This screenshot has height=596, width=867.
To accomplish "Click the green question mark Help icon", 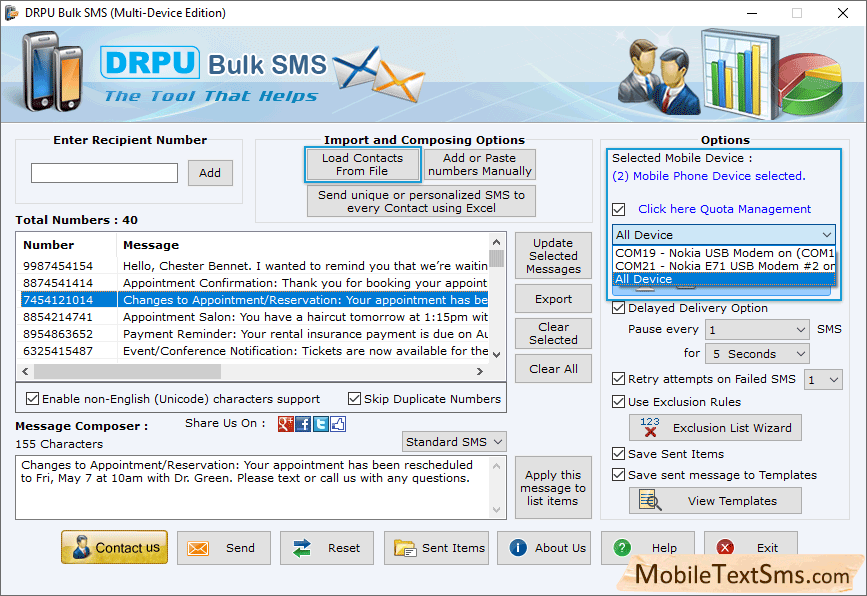I will tap(622, 548).
